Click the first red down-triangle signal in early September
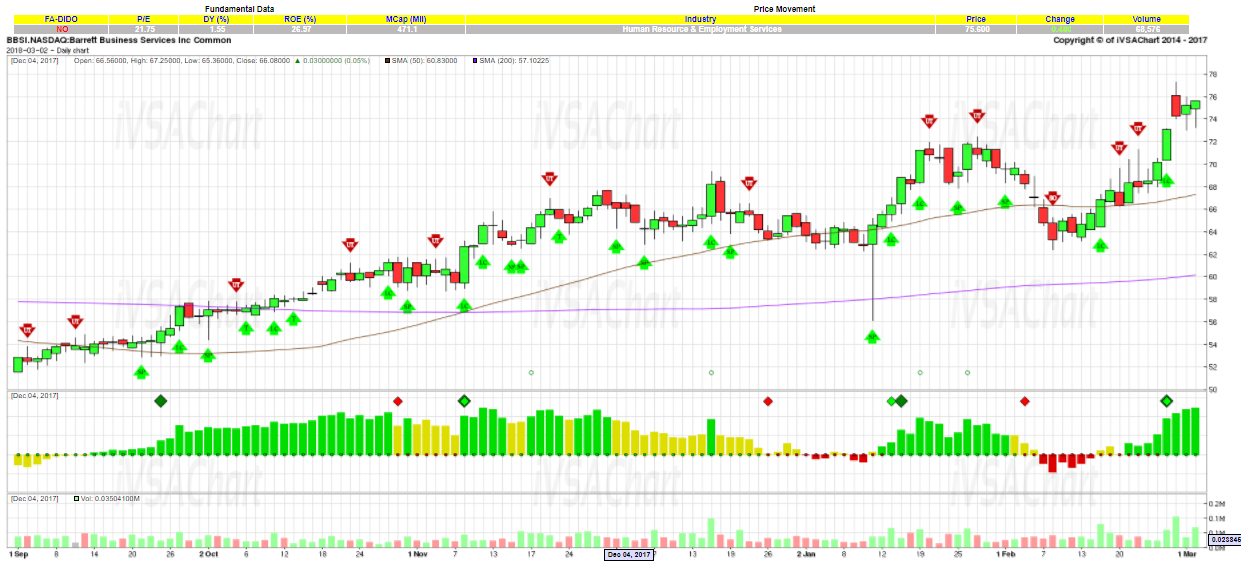 28,330
